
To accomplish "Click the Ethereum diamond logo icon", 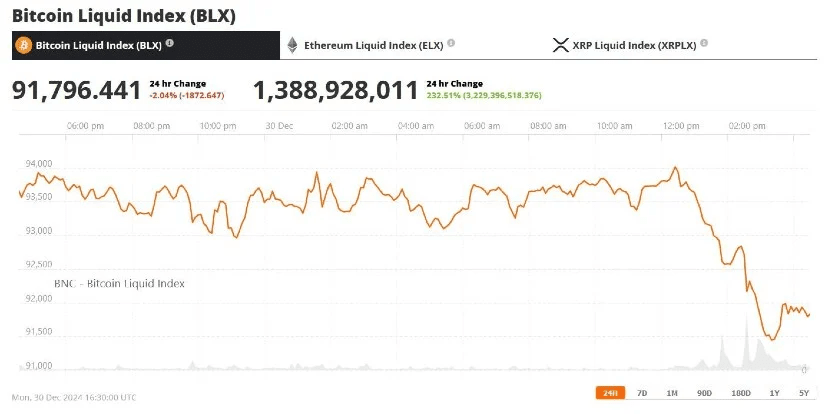I will [293, 45].
